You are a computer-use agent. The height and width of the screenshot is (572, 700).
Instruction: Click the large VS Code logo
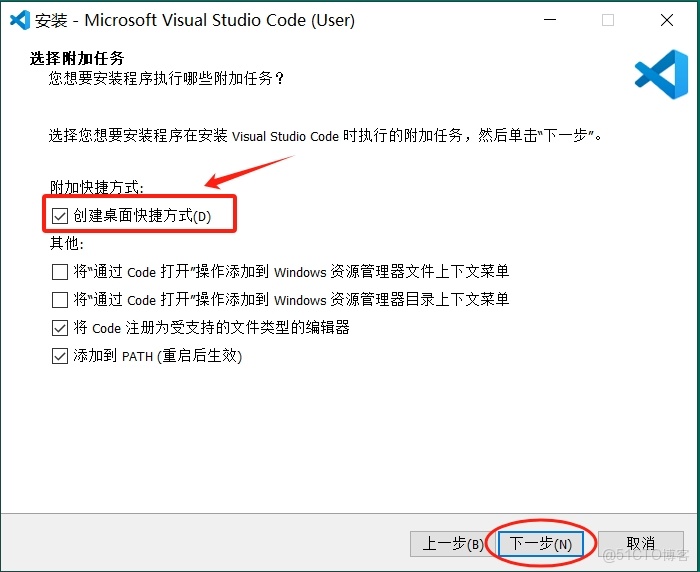[x=661, y=74]
